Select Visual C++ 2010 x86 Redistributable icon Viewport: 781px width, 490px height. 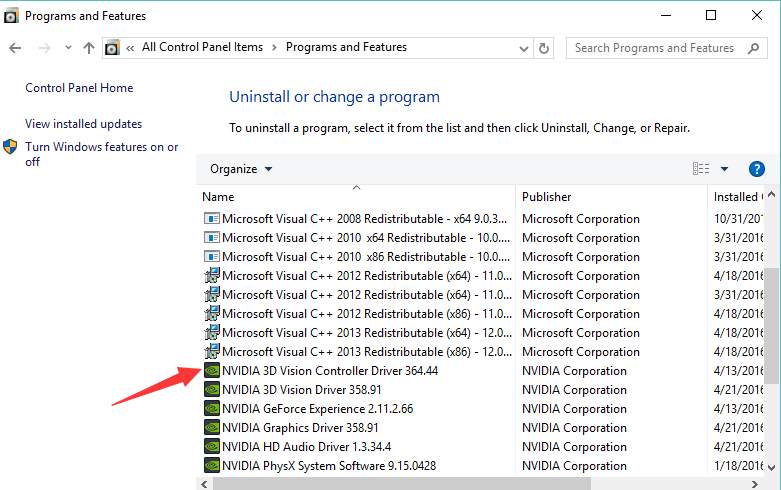click(x=212, y=256)
